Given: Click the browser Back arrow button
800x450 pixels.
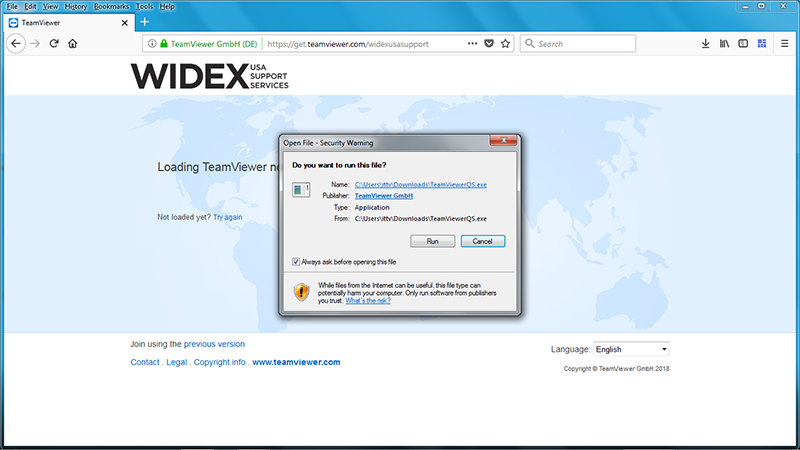Looking at the screenshot, I should (x=16, y=44).
